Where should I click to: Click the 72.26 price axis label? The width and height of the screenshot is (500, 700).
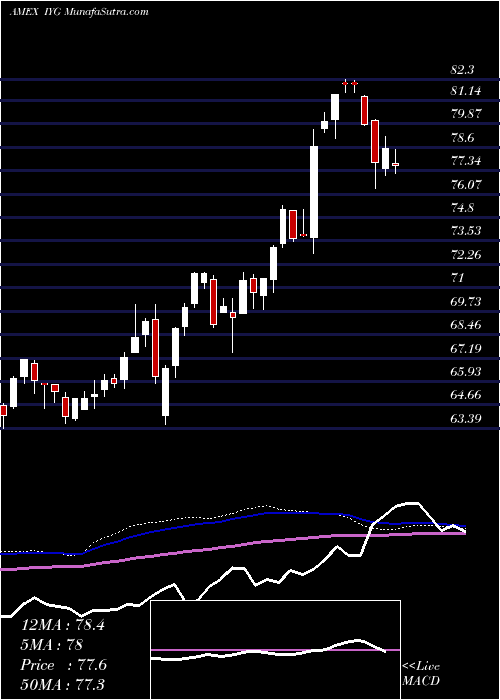467,254
